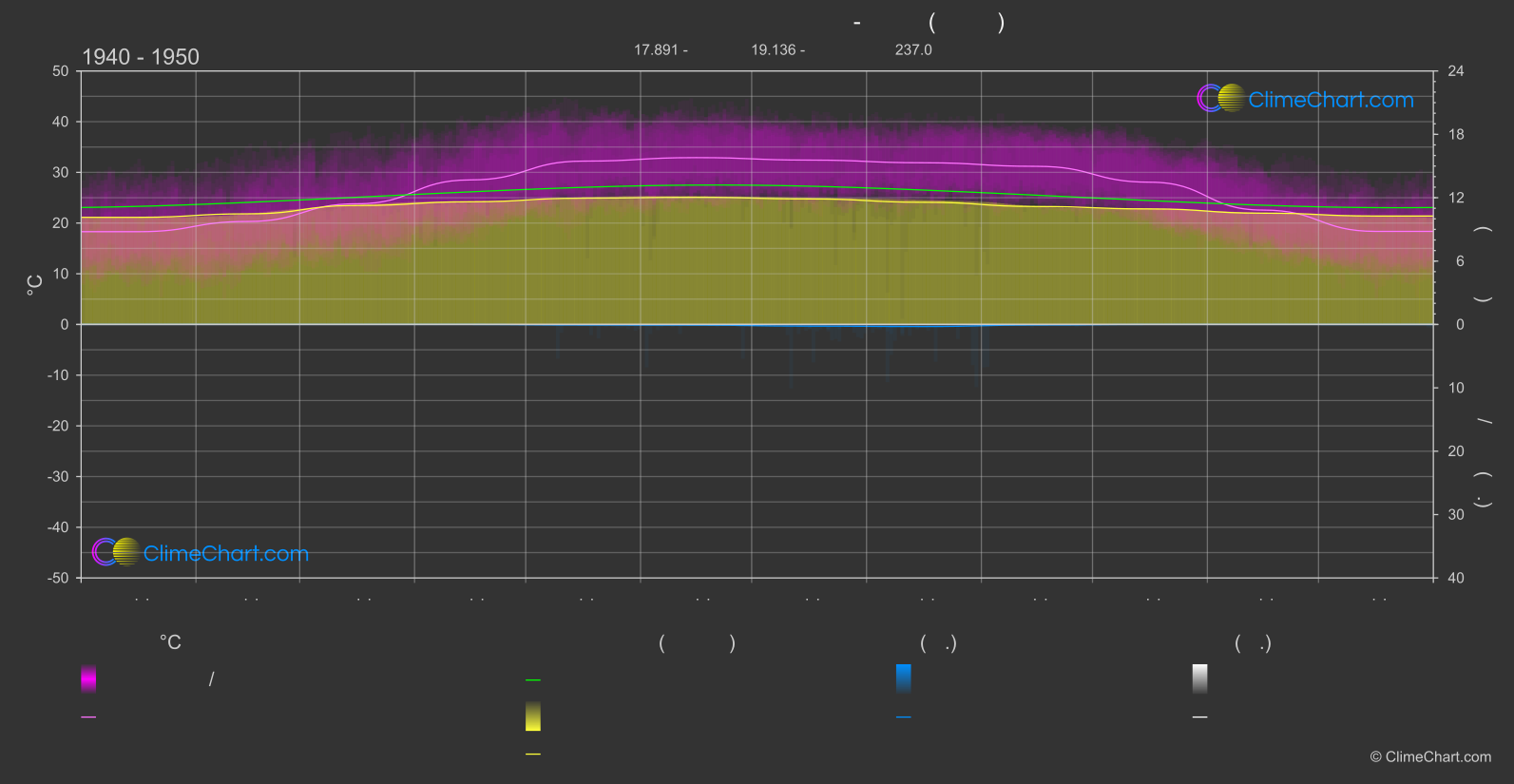Click the 17.891 value in the header

(x=656, y=49)
